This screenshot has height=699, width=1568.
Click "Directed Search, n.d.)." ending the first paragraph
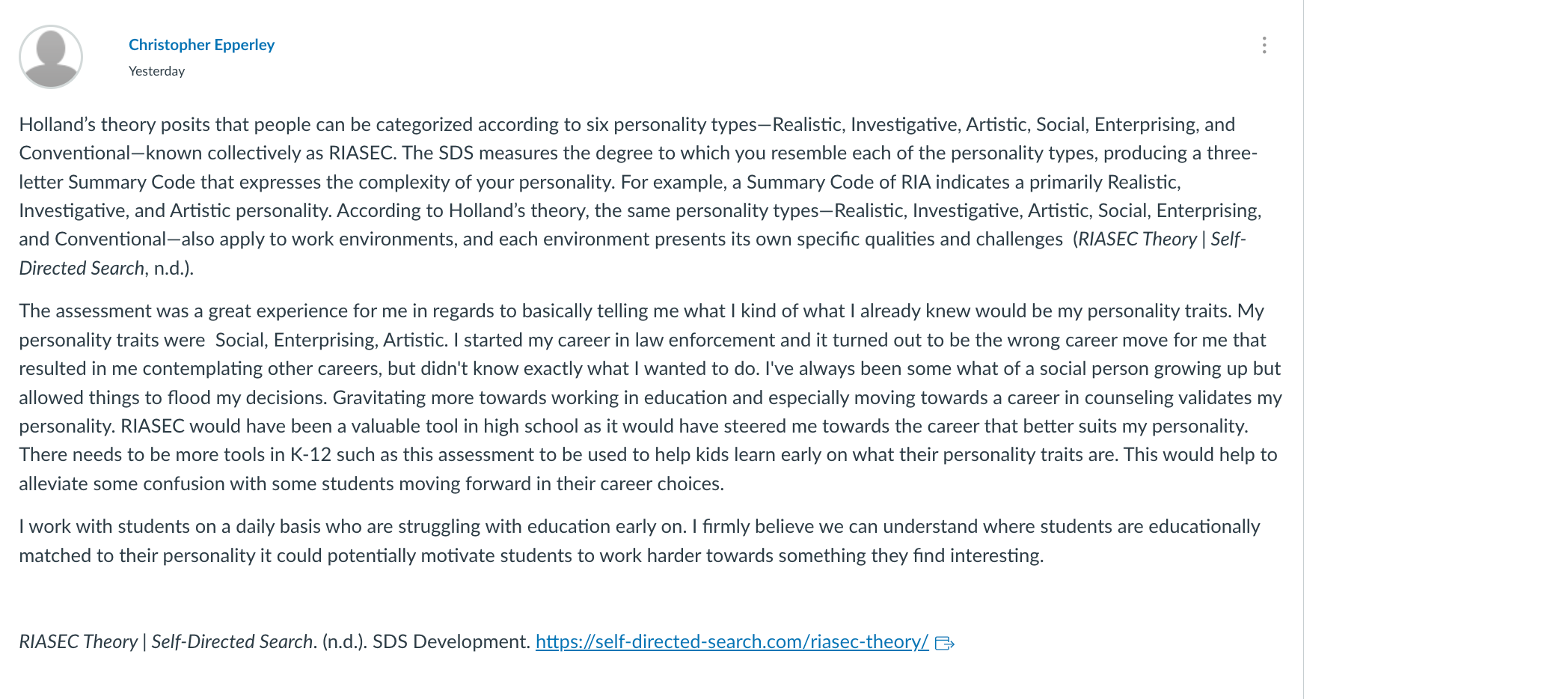[106, 269]
